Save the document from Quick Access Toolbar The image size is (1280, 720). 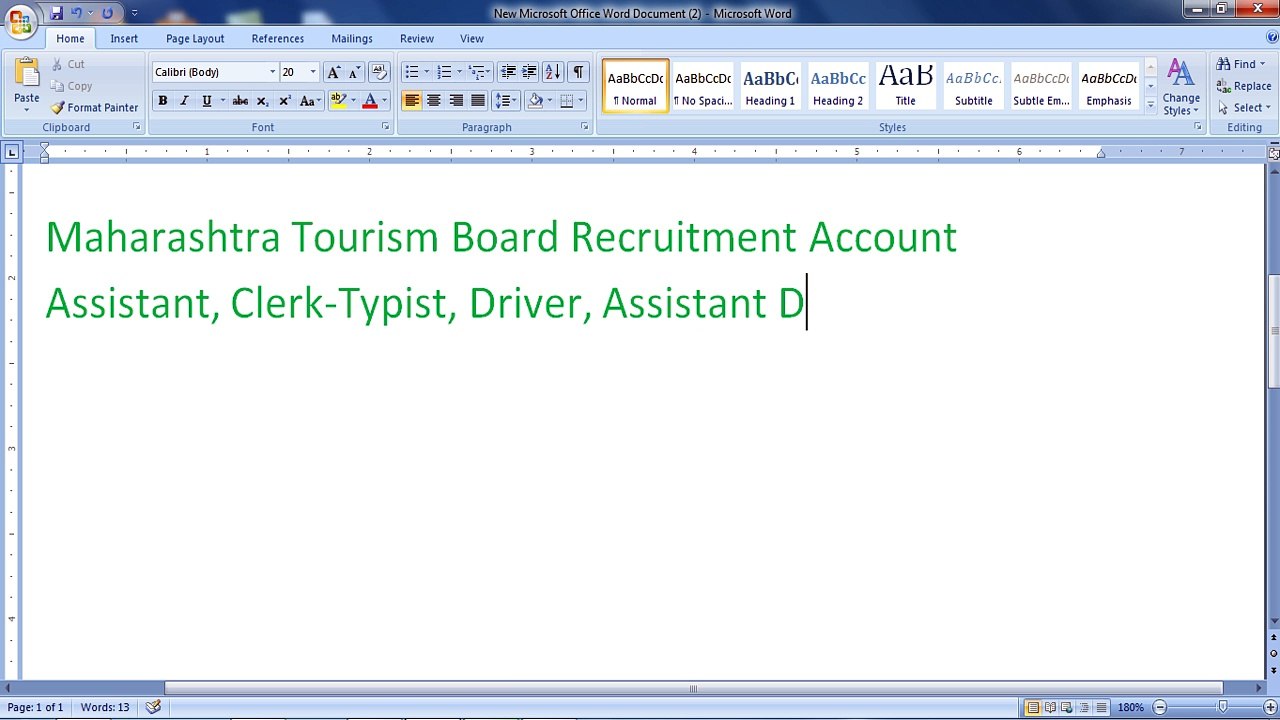coord(56,13)
